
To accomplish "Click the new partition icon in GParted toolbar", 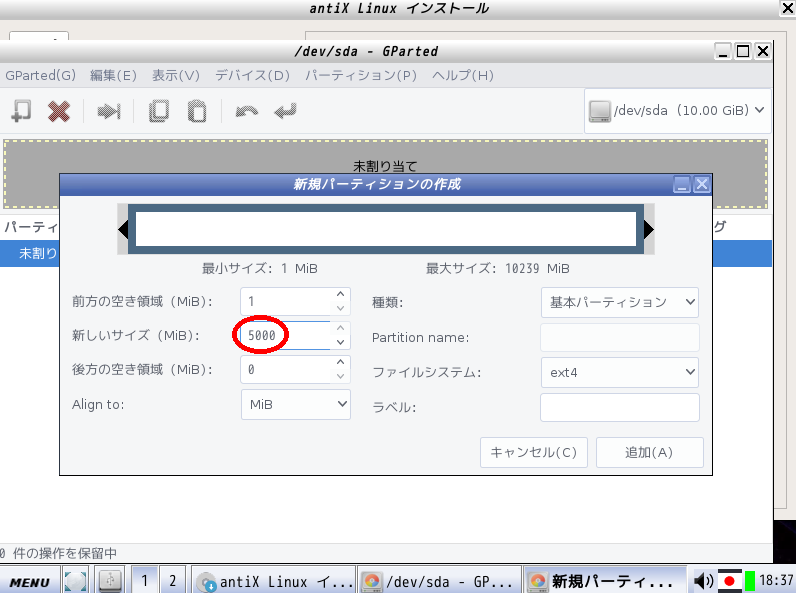I will coord(21,111).
